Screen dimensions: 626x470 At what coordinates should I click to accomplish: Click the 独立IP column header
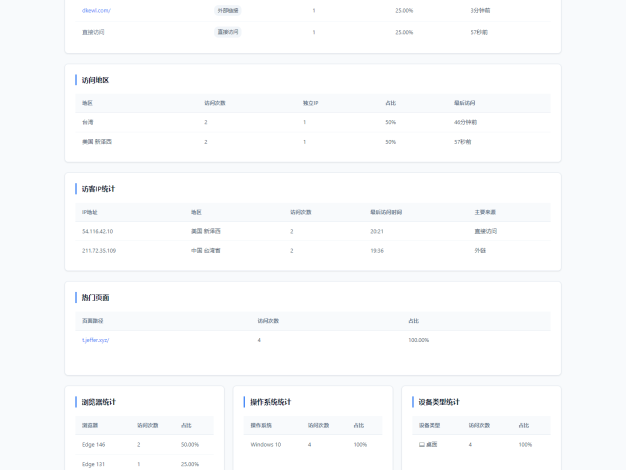[x=310, y=103]
